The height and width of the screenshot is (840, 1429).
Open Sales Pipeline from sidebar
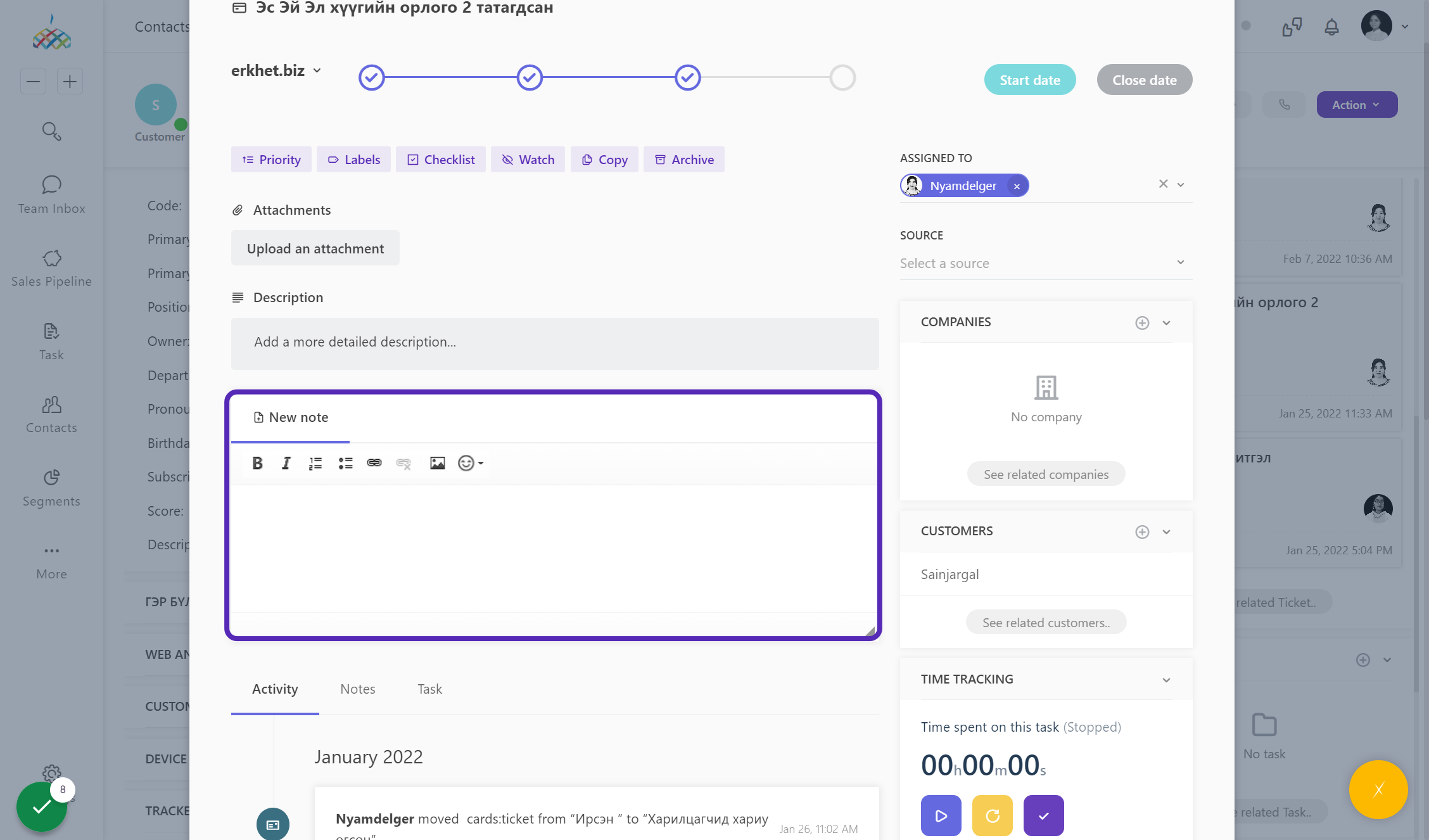coord(51,268)
